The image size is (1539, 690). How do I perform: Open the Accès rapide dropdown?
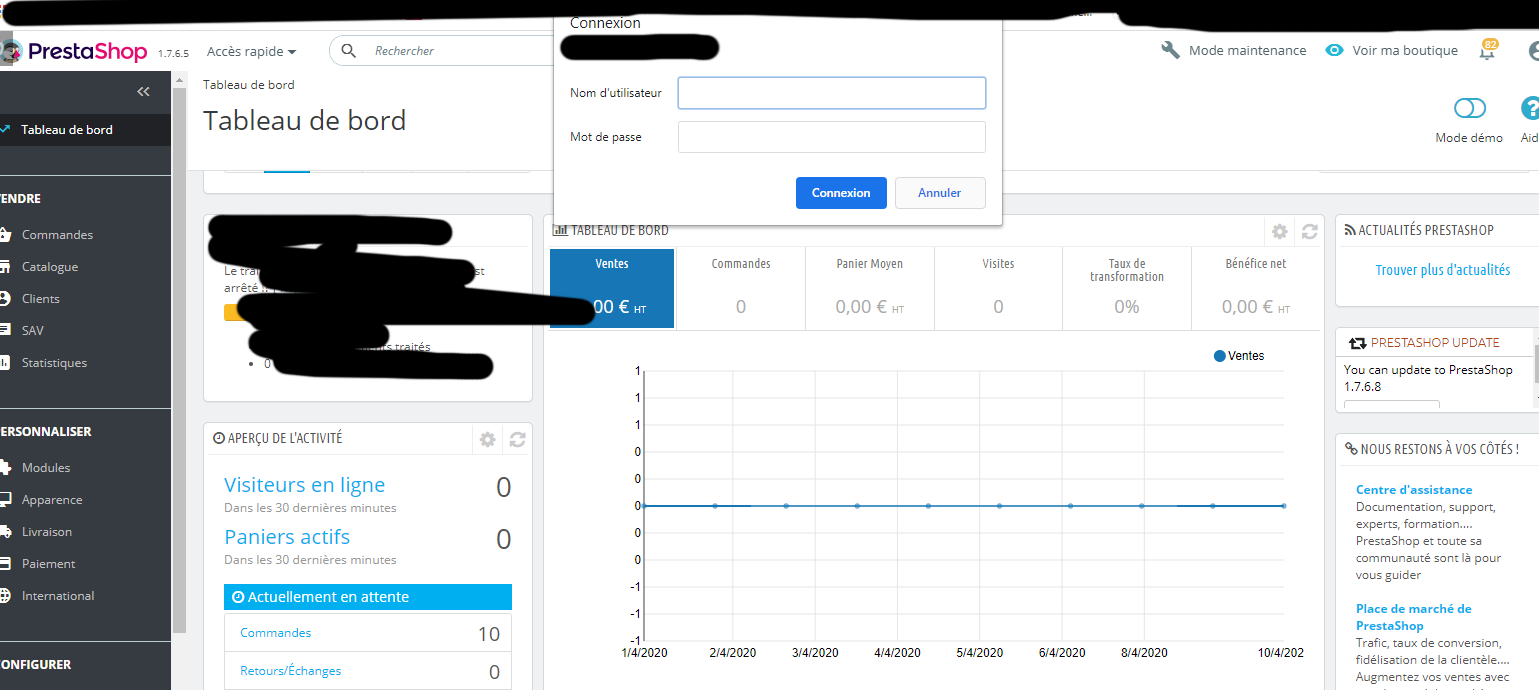[251, 51]
